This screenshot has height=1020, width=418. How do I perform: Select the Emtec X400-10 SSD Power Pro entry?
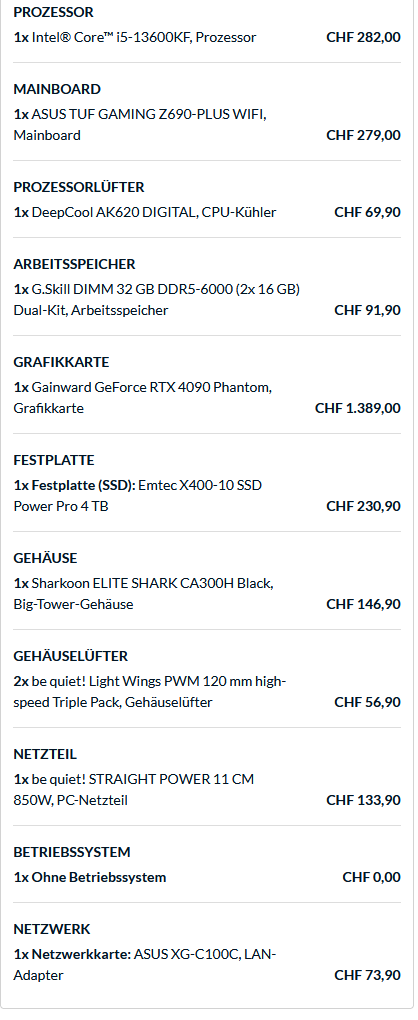(x=138, y=496)
